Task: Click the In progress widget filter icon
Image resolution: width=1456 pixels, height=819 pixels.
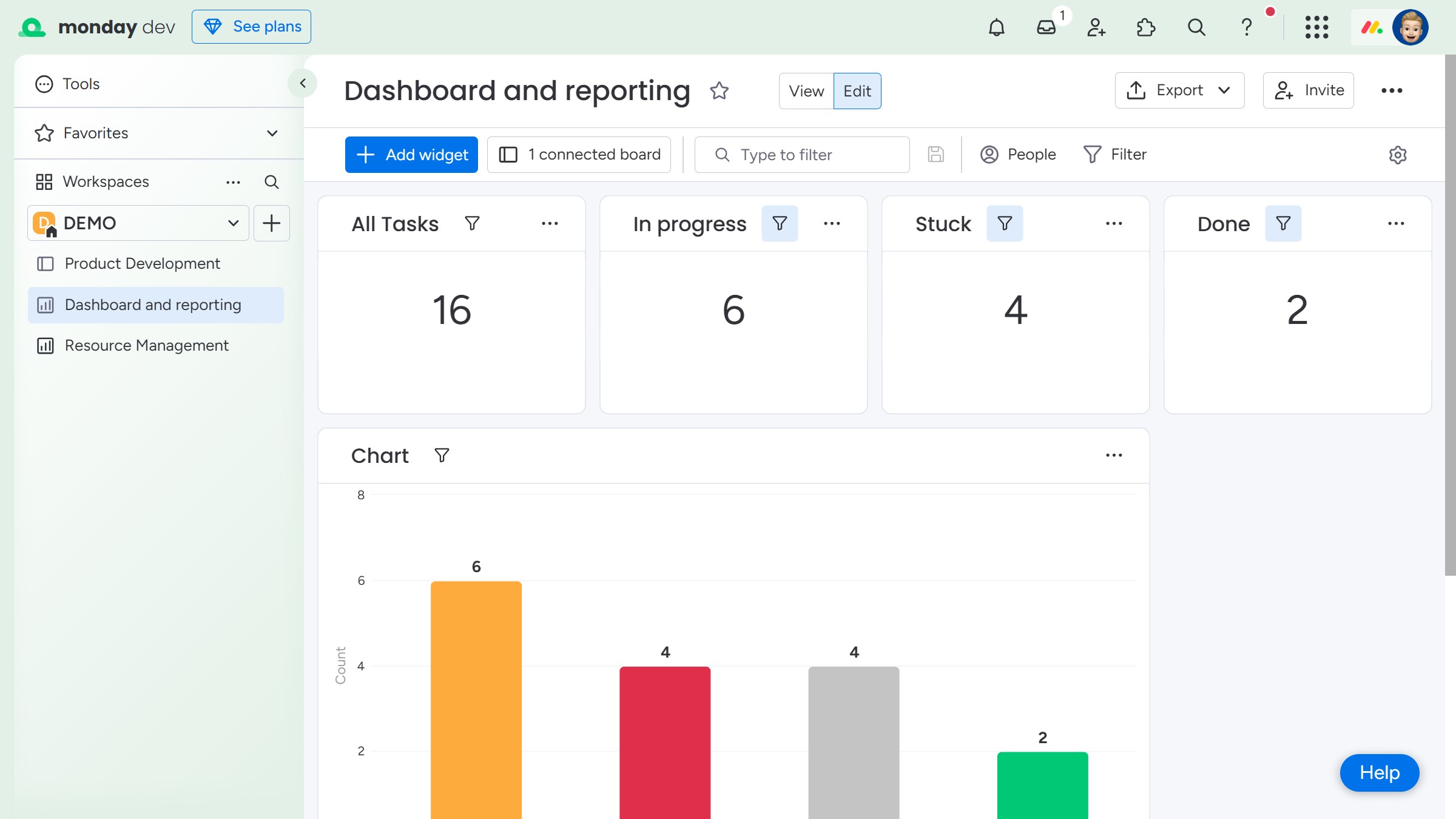Action: [780, 224]
